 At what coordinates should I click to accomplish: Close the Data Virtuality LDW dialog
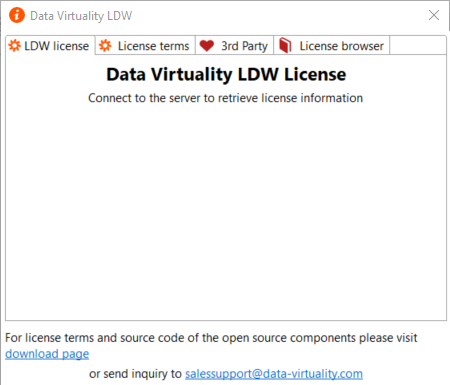tap(434, 15)
